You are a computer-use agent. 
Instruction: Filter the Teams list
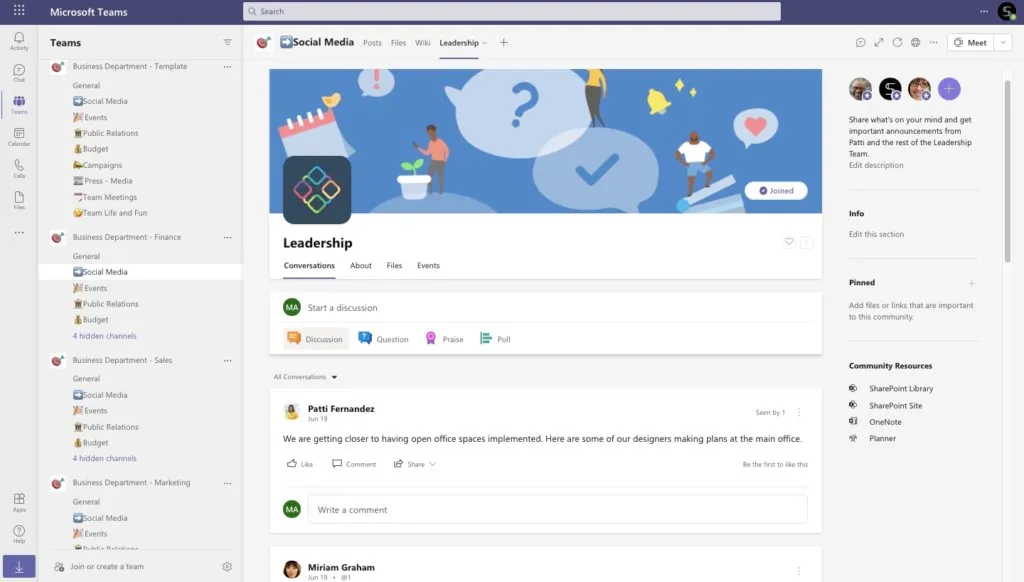[227, 42]
